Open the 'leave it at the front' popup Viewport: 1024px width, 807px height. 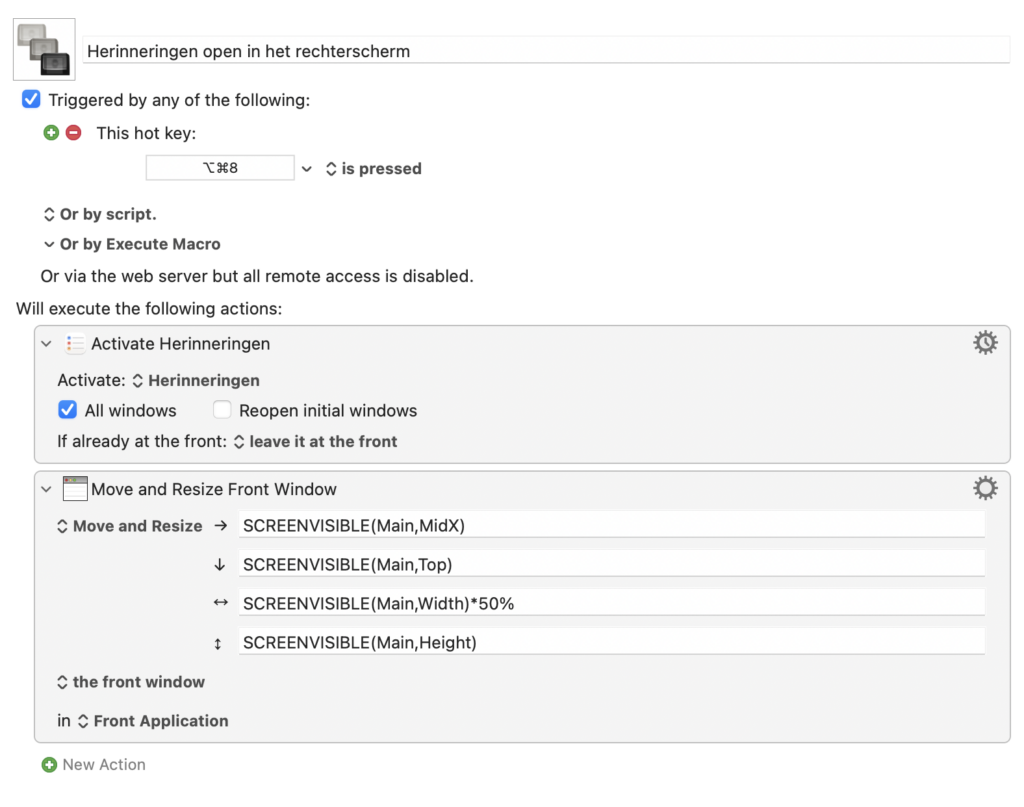pyautogui.click(x=315, y=441)
